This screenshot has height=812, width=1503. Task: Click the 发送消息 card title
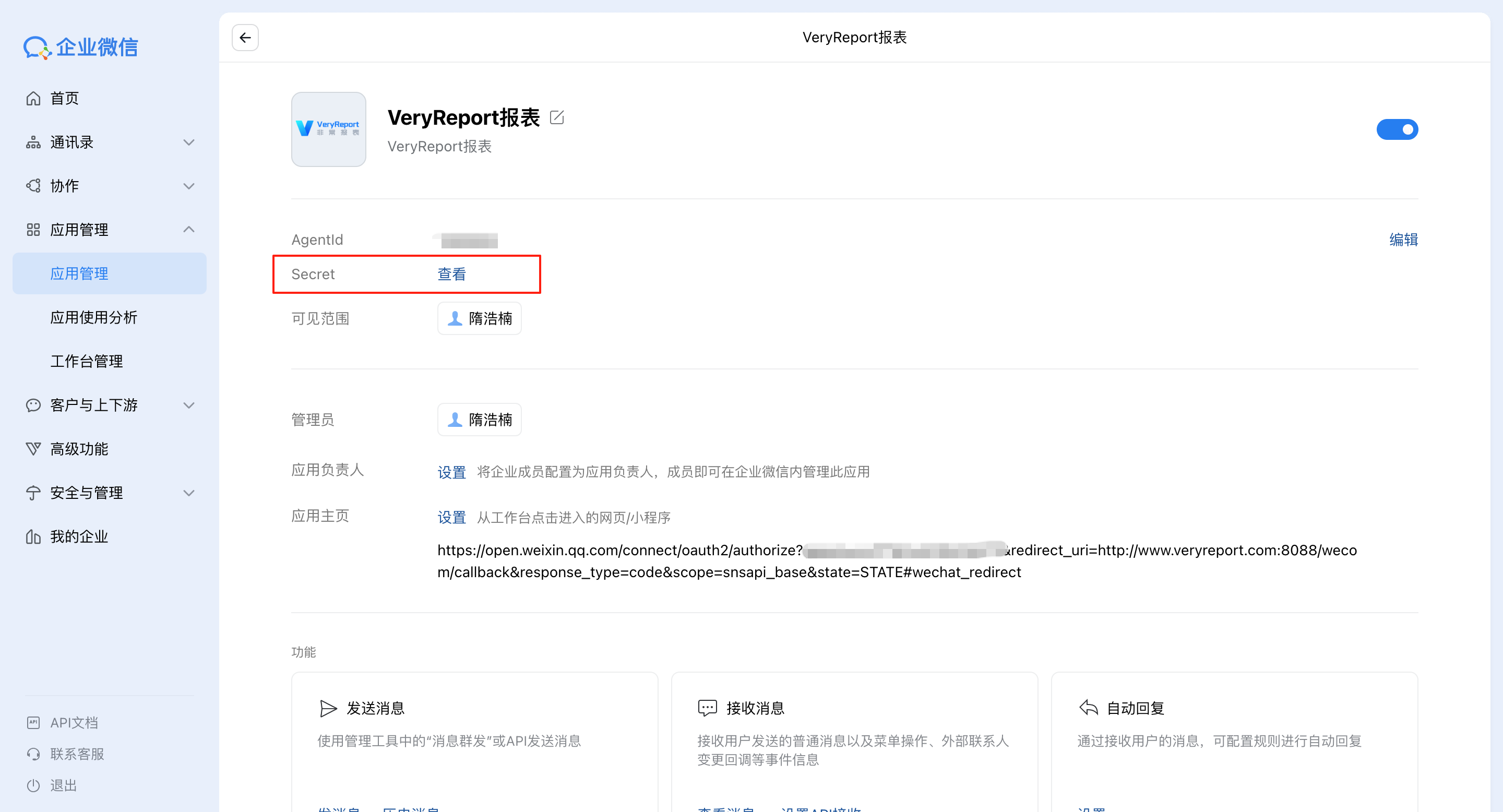point(375,708)
